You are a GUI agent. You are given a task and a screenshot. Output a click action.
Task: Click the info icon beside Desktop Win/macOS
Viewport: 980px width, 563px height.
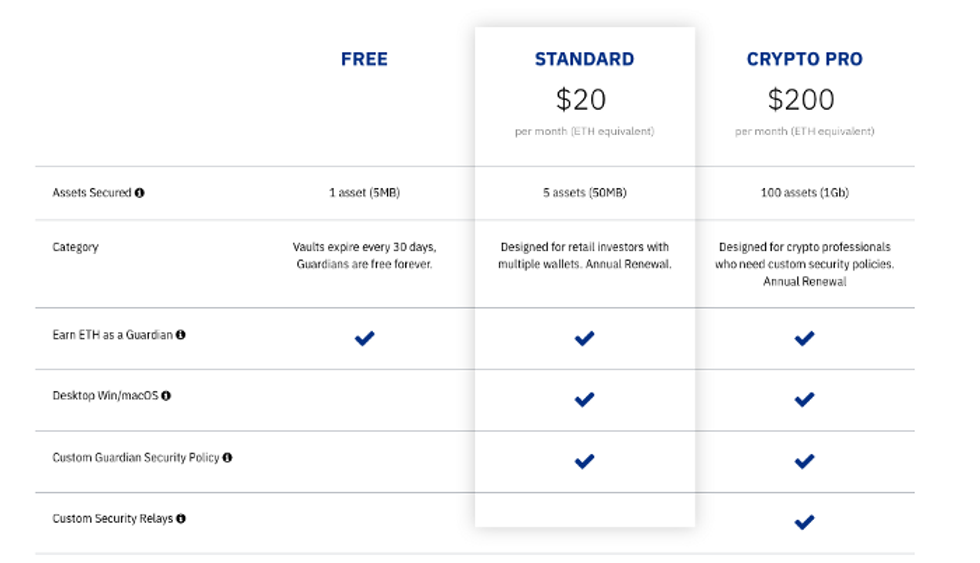click(166, 396)
